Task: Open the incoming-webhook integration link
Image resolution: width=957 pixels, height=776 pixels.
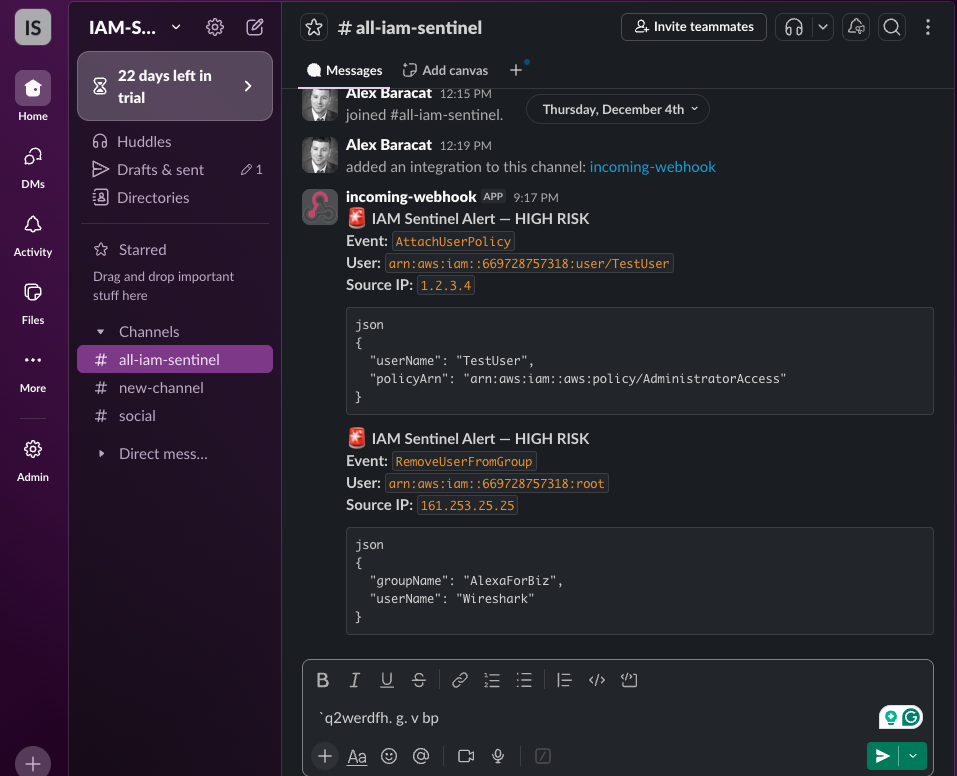Action: point(652,167)
